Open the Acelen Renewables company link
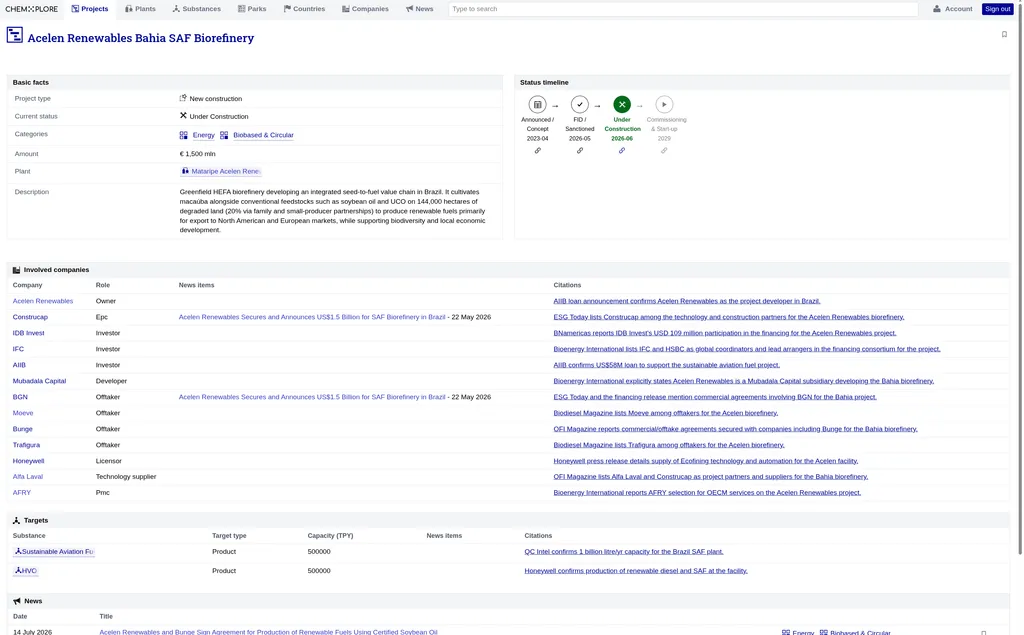 point(42,301)
